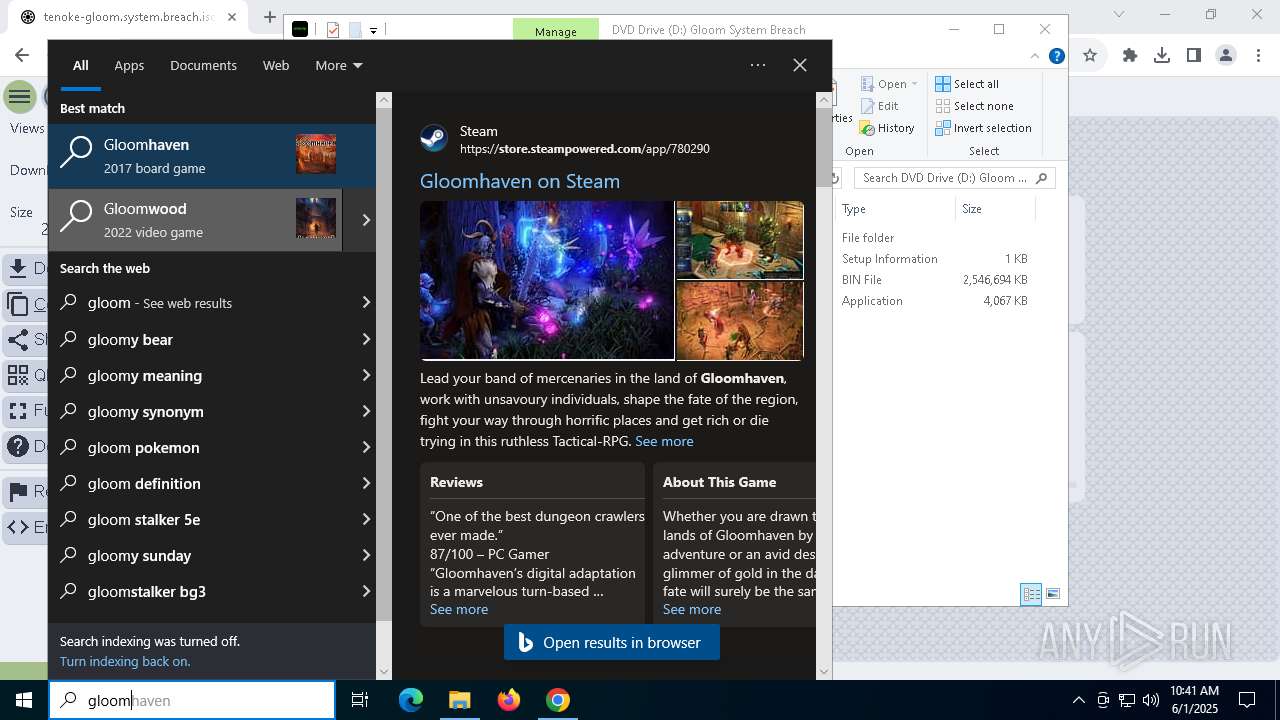Viewport: 1280px width, 720px height.
Task: Open 'Gloomhaven on Steam' link
Action: tap(520, 181)
